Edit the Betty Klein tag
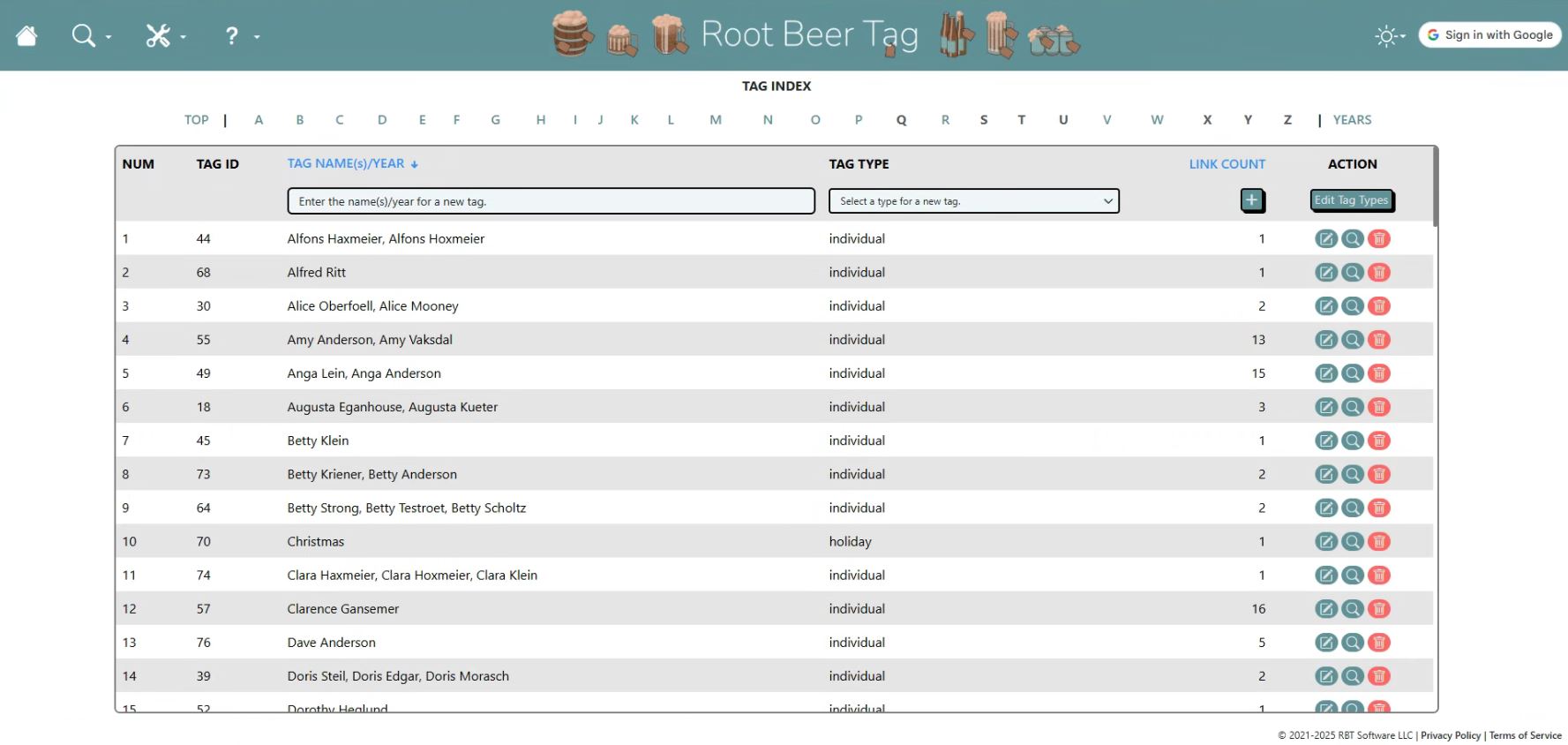Screen dimensions: 1568x745 point(1325,440)
